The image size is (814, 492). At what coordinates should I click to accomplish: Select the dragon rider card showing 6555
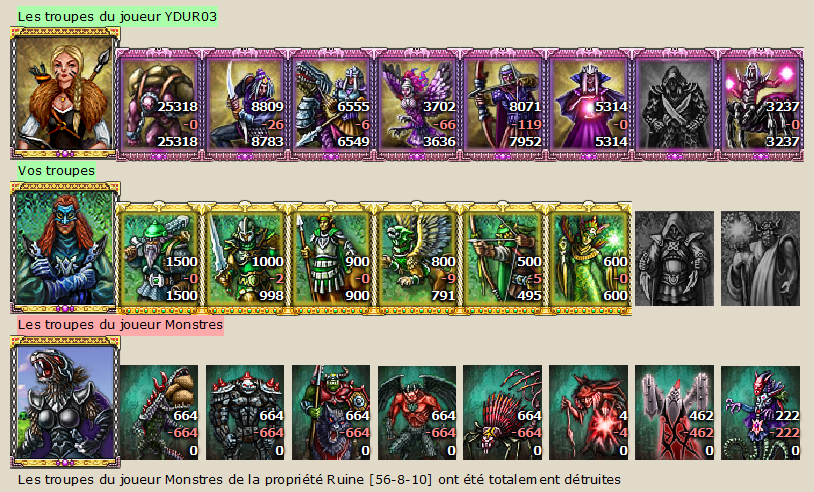click(x=331, y=104)
